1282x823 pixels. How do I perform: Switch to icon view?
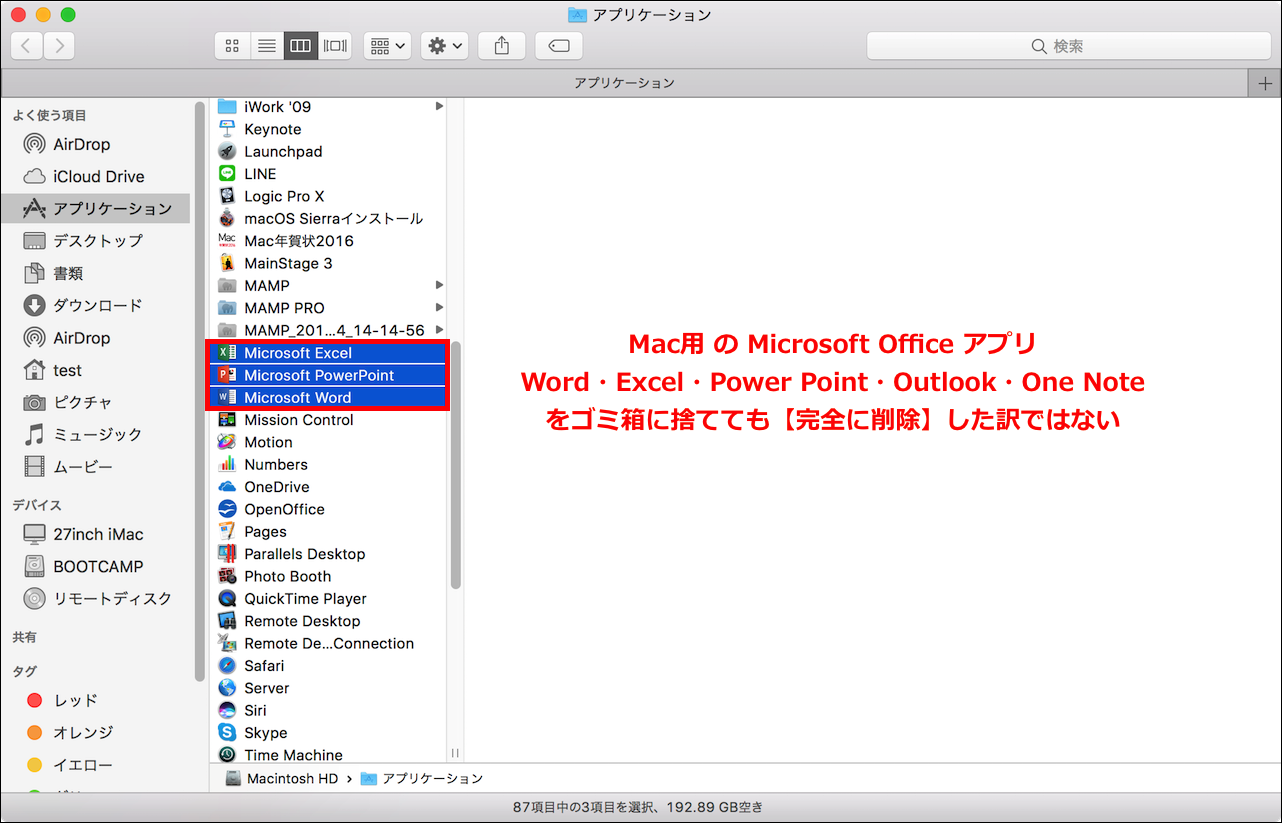[x=232, y=46]
